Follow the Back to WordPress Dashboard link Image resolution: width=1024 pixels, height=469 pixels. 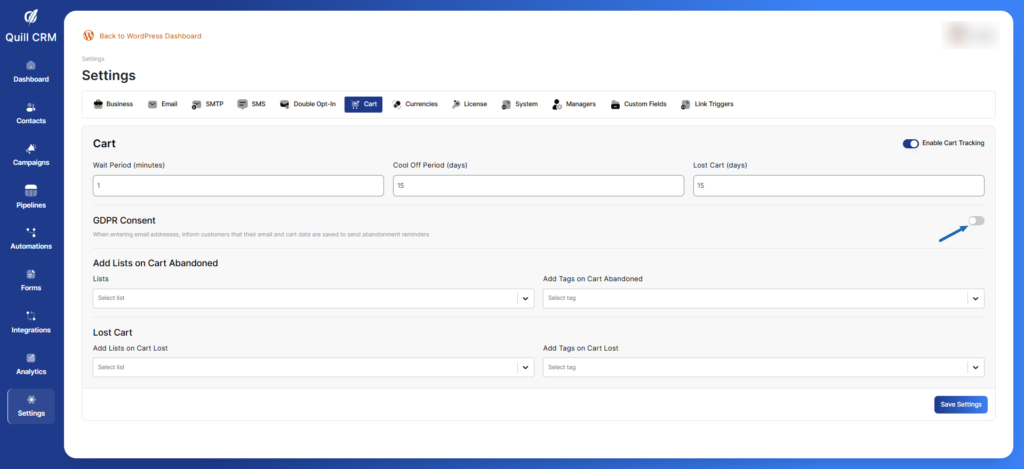click(150, 36)
